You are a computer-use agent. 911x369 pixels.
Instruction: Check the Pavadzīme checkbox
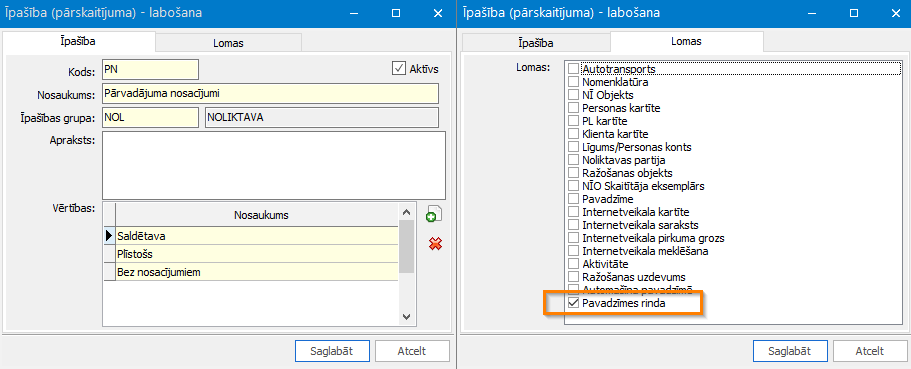coord(573,199)
